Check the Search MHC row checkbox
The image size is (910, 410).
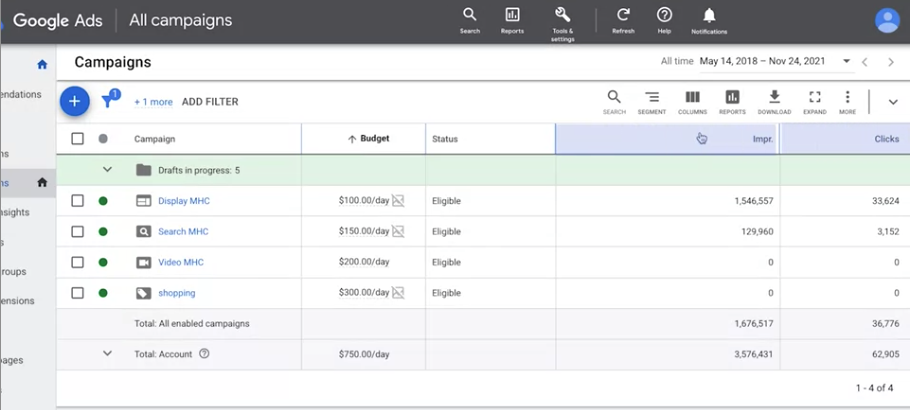(x=77, y=232)
